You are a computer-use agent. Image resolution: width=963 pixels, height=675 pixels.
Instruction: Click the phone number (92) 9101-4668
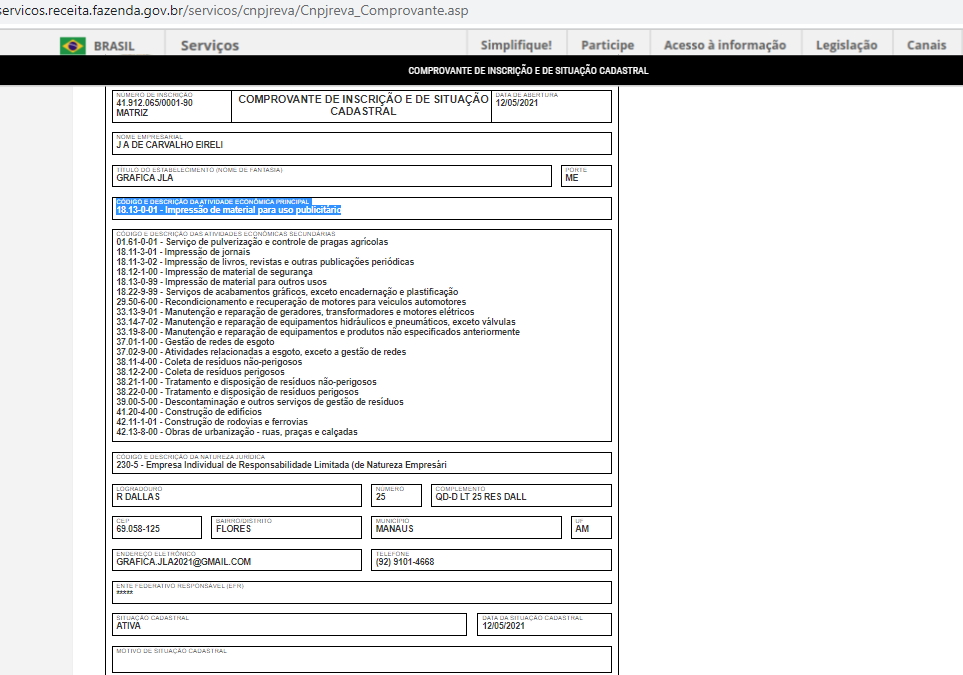click(x=404, y=562)
